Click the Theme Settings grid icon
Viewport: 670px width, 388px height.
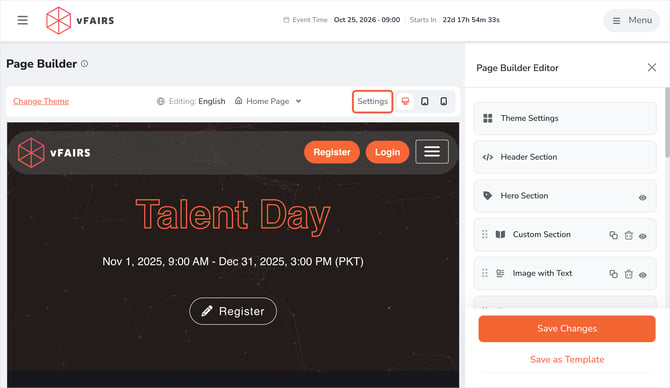tap(488, 118)
